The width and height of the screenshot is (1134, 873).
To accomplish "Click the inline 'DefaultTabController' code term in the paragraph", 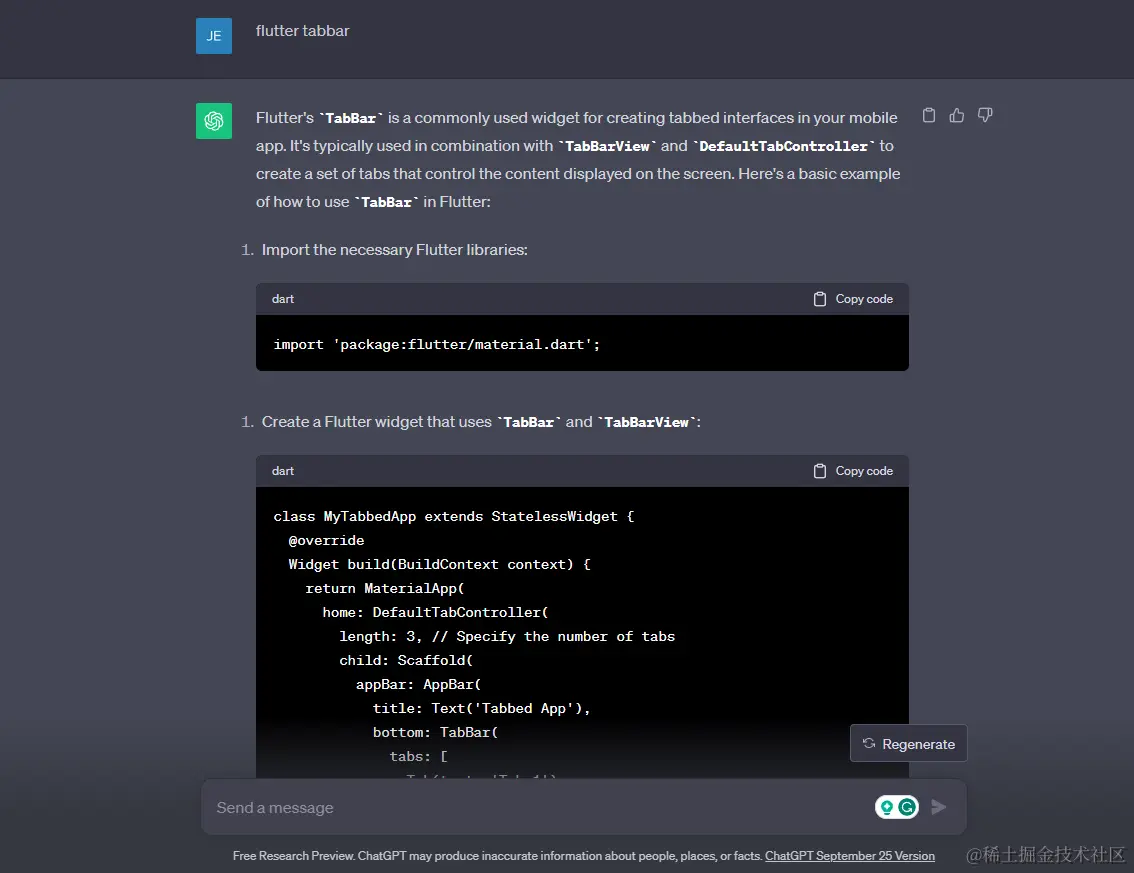I will click(x=783, y=146).
